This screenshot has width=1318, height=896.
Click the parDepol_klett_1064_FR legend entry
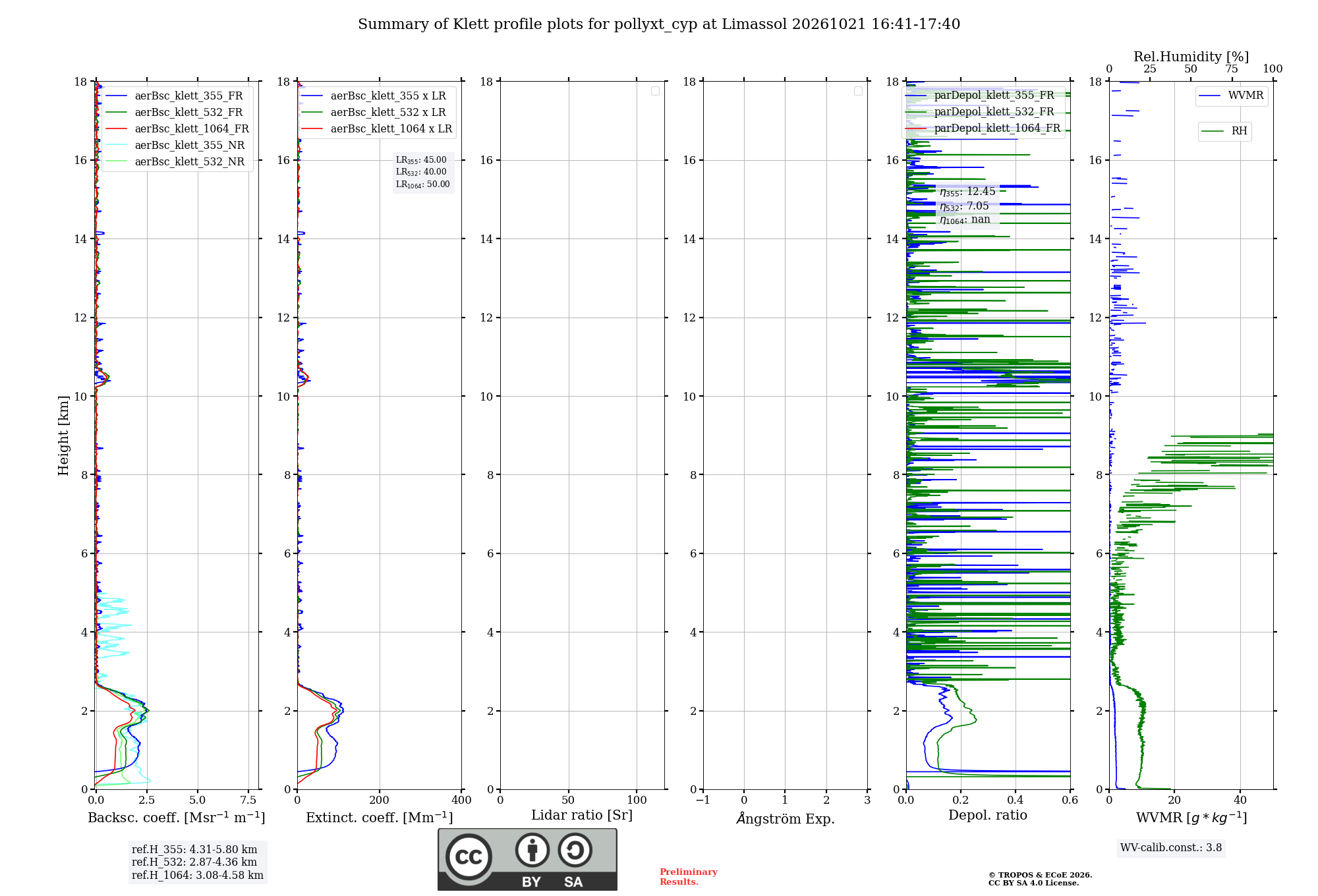(983, 128)
